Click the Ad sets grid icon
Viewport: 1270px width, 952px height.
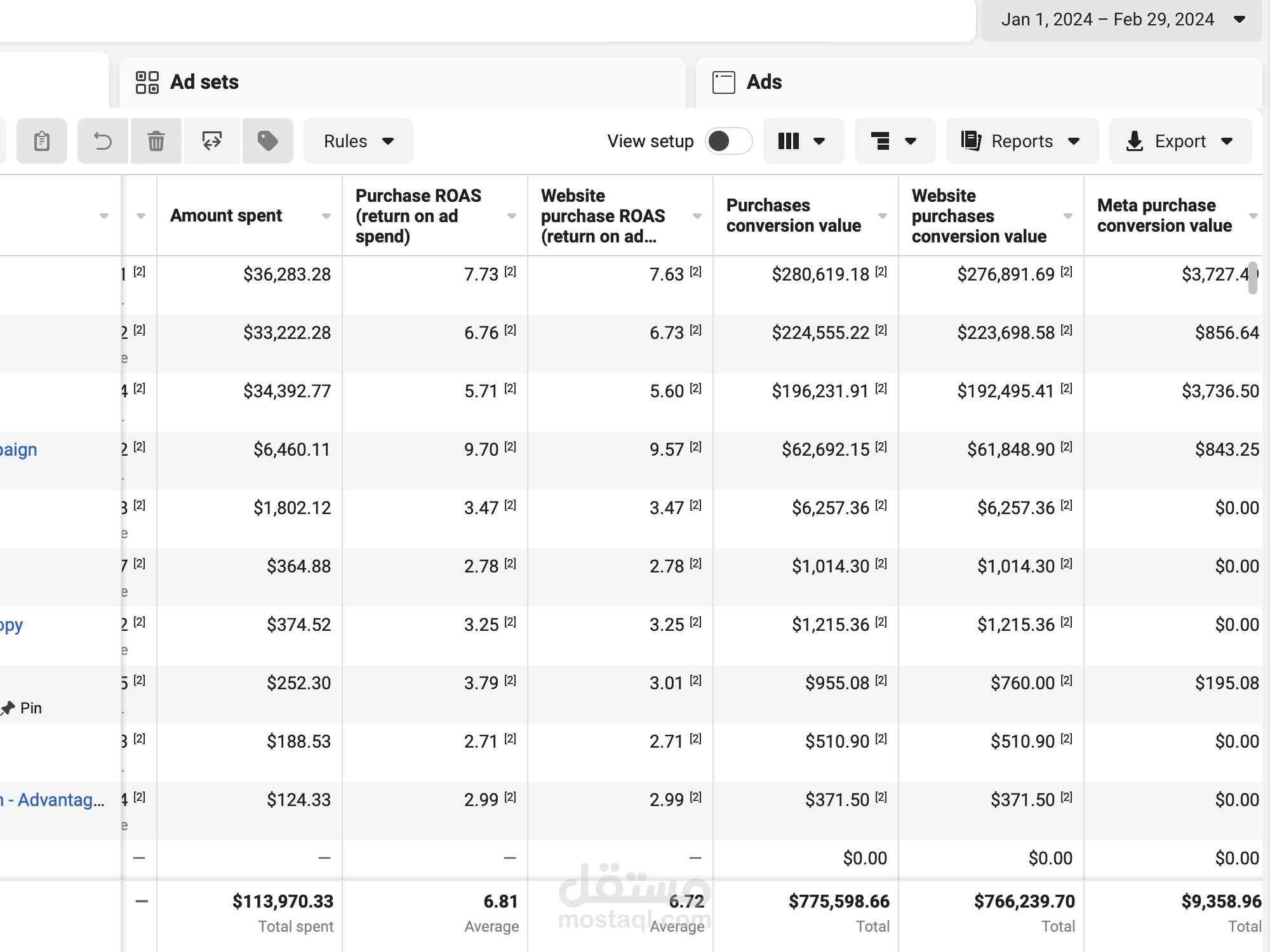click(147, 83)
